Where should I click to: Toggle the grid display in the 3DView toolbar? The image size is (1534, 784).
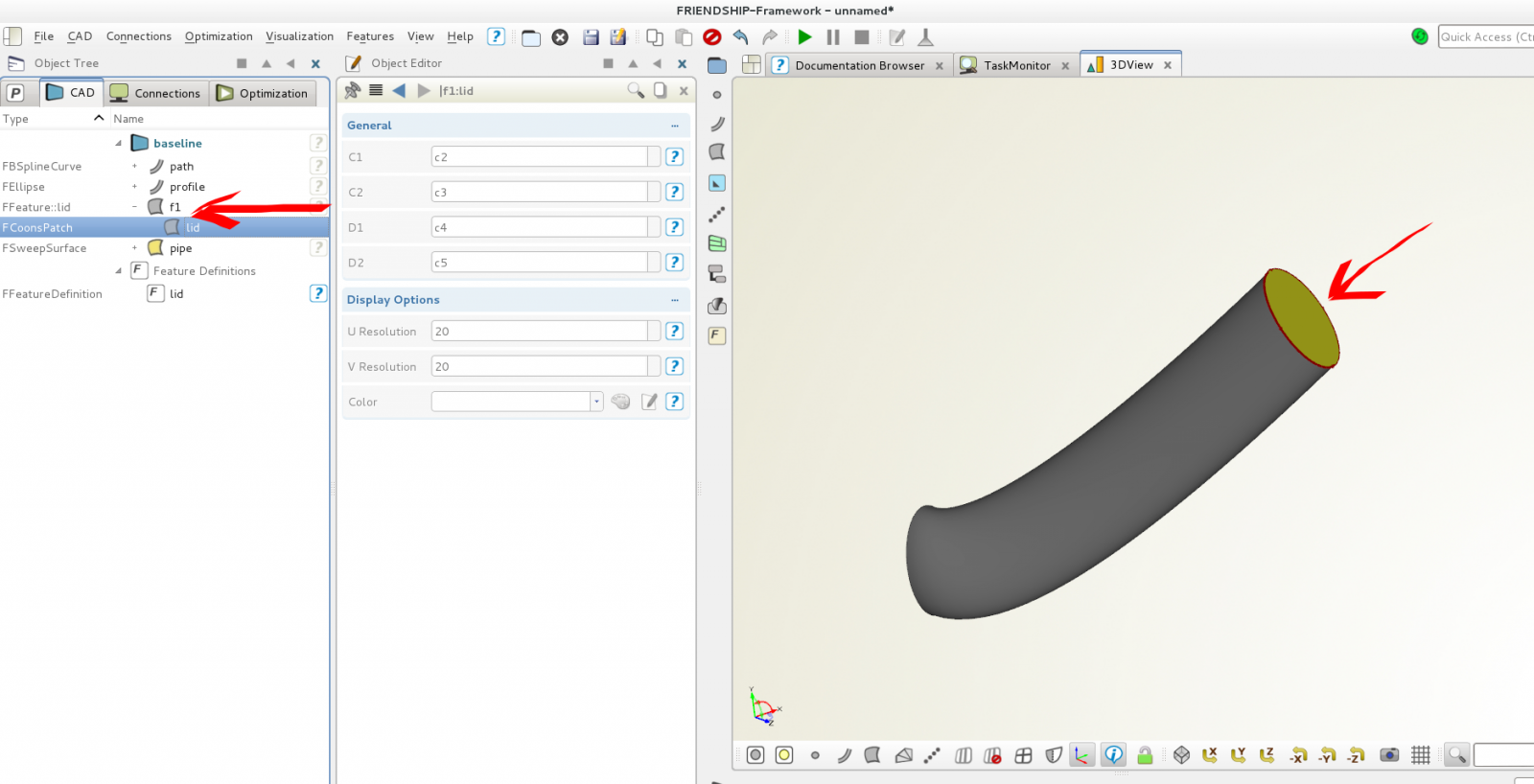tap(1421, 755)
